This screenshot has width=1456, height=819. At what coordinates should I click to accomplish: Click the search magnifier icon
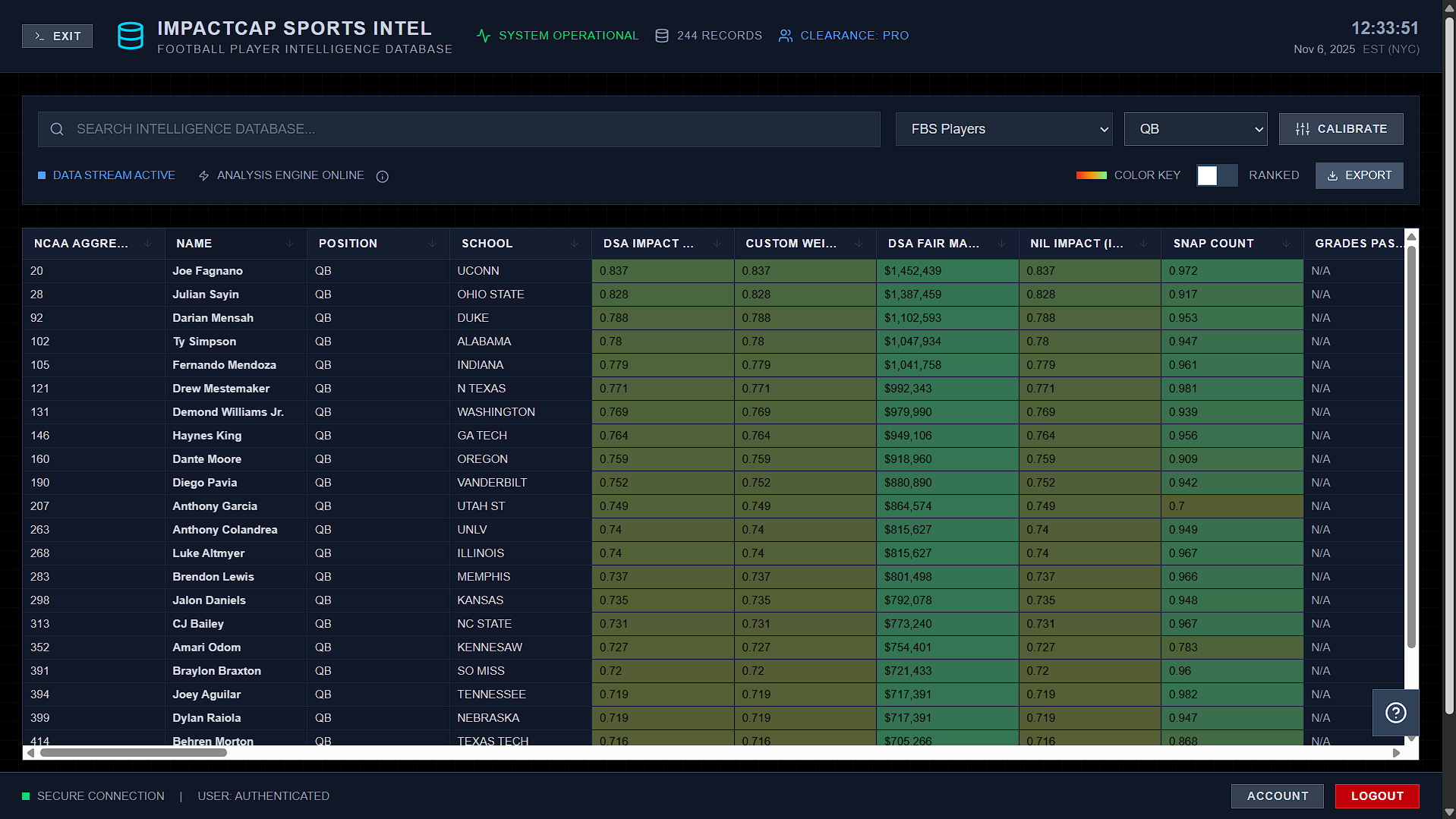(57, 129)
